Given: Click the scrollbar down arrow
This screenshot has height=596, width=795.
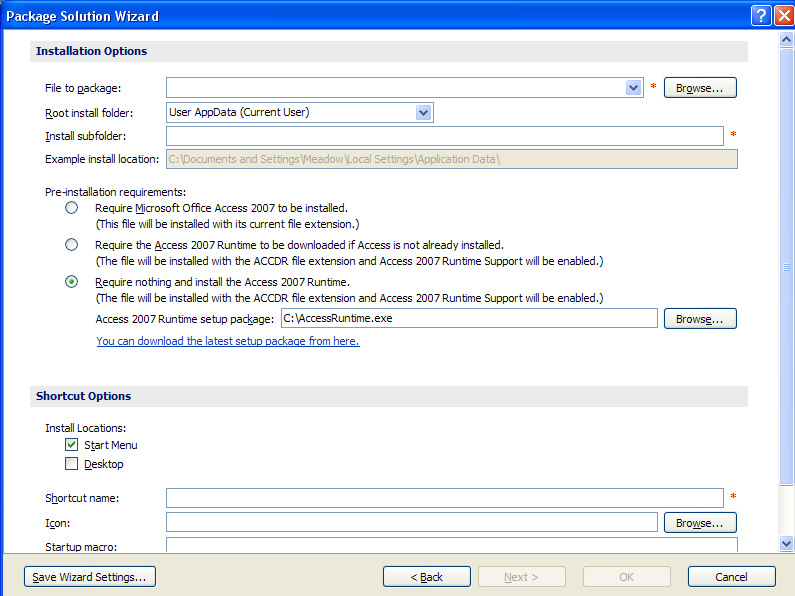Looking at the screenshot, I should (786, 543).
